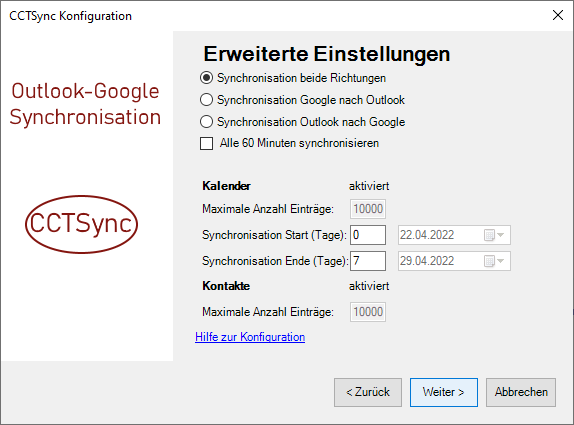This screenshot has height=425, width=574.
Task: Click the Synchronisation Start (Tage) input field
Action: click(368, 235)
